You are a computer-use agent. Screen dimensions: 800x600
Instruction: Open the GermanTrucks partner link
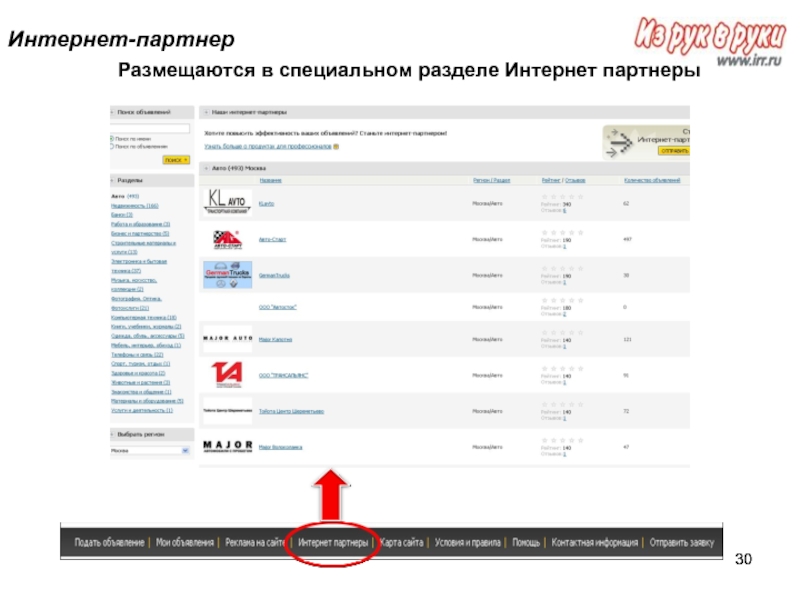(274, 276)
